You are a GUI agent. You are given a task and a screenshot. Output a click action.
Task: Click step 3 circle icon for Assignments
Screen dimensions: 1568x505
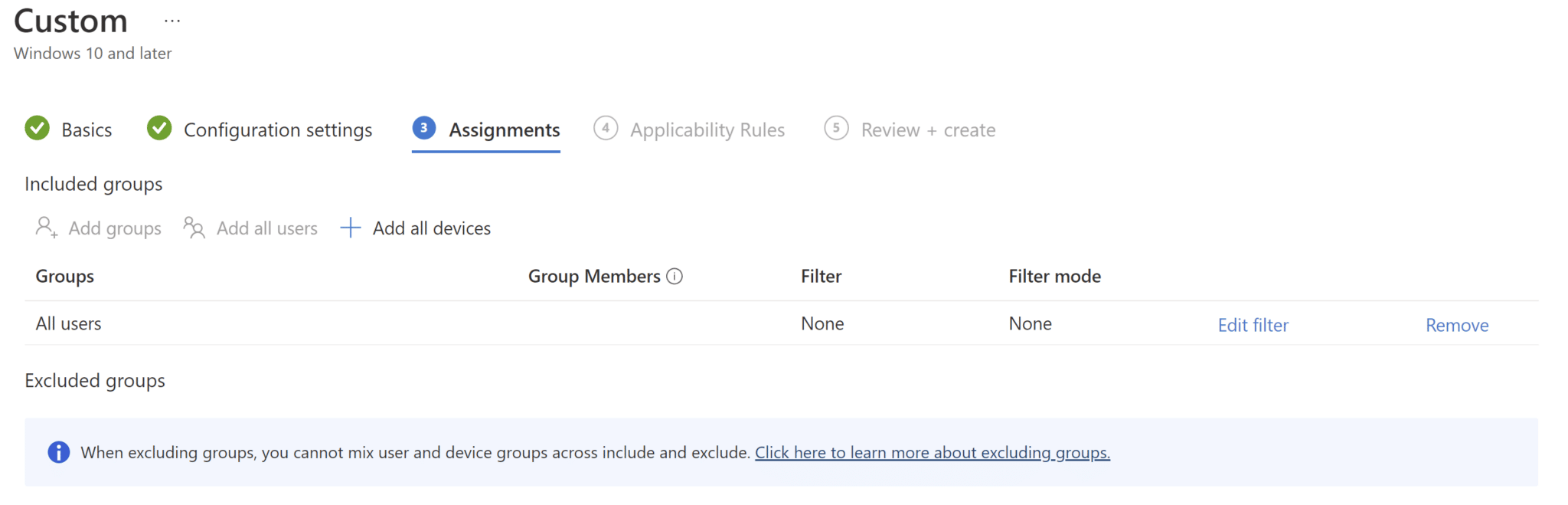pyautogui.click(x=424, y=128)
